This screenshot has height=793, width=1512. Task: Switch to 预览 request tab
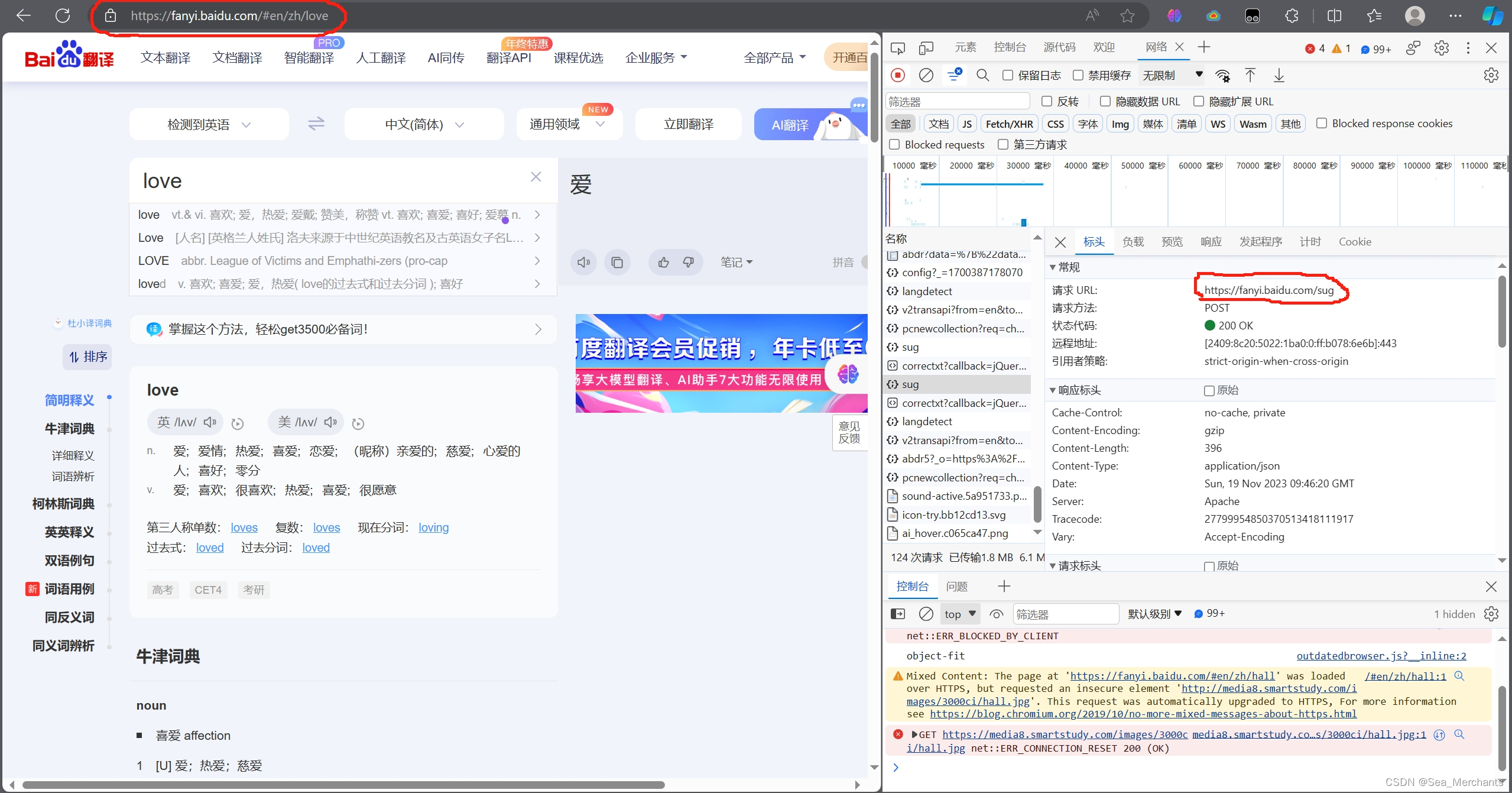[1172, 241]
